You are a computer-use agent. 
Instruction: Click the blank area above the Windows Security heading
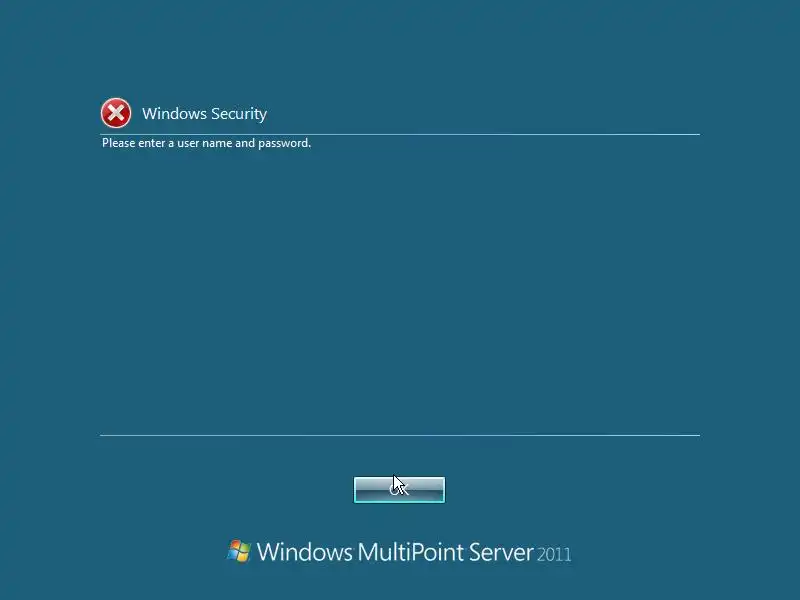(x=400, y=48)
